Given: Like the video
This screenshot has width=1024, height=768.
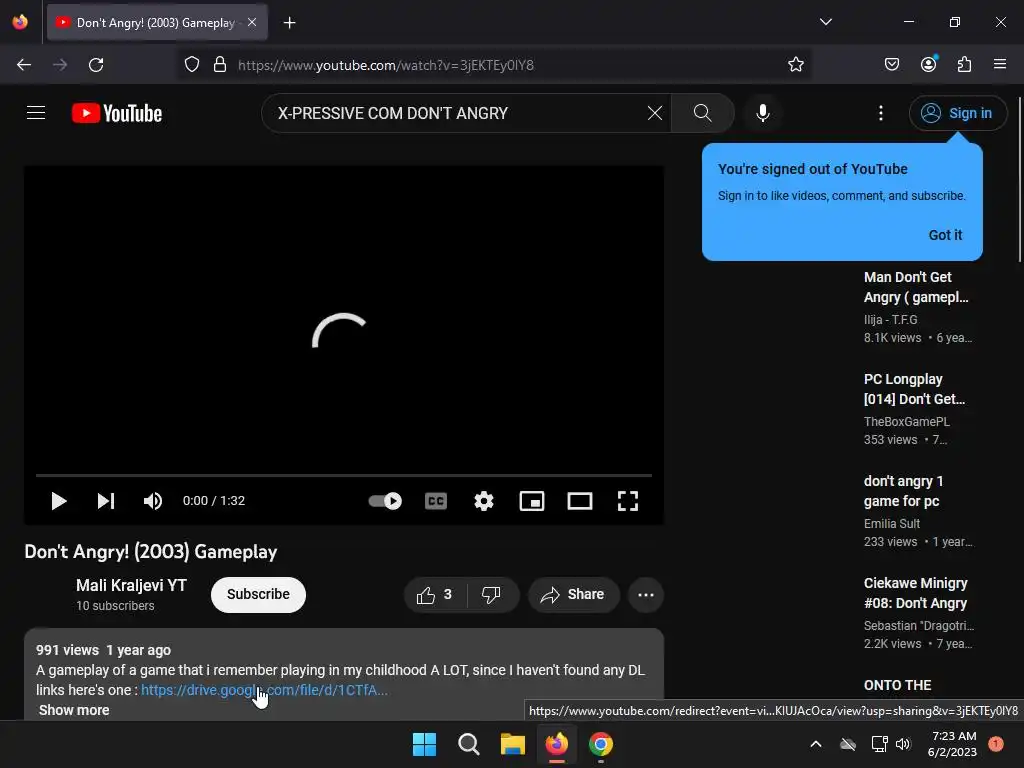Looking at the screenshot, I should point(435,594).
